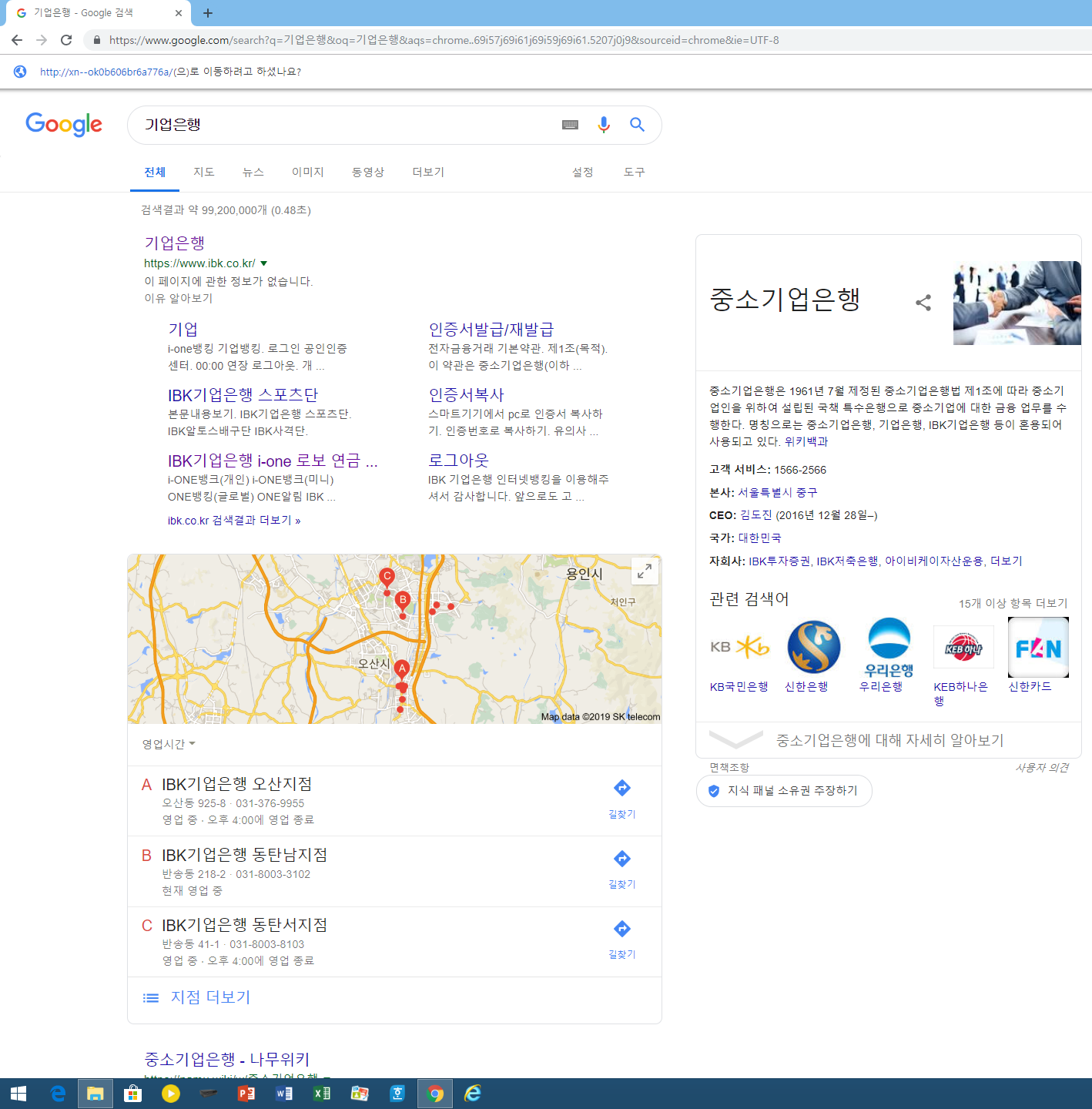
Task: Expand 중소기업은행에 대해 자세히 알아보기
Action: pos(889,740)
